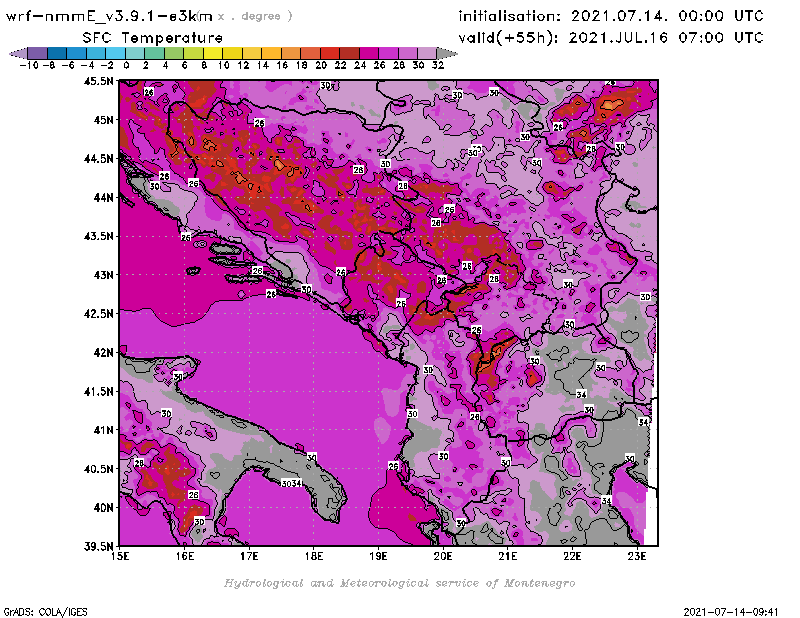Click the longitude axis label 18E
The width and height of the screenshot is (800, 618).
(x=314, y=556)
